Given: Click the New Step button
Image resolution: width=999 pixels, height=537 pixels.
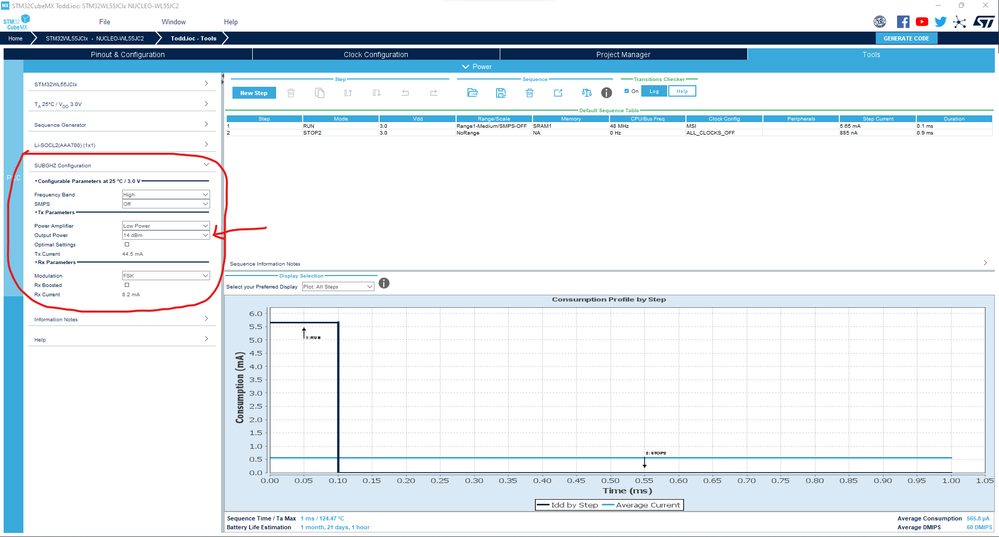Looking at the screenshot, I should click(254, 93).
